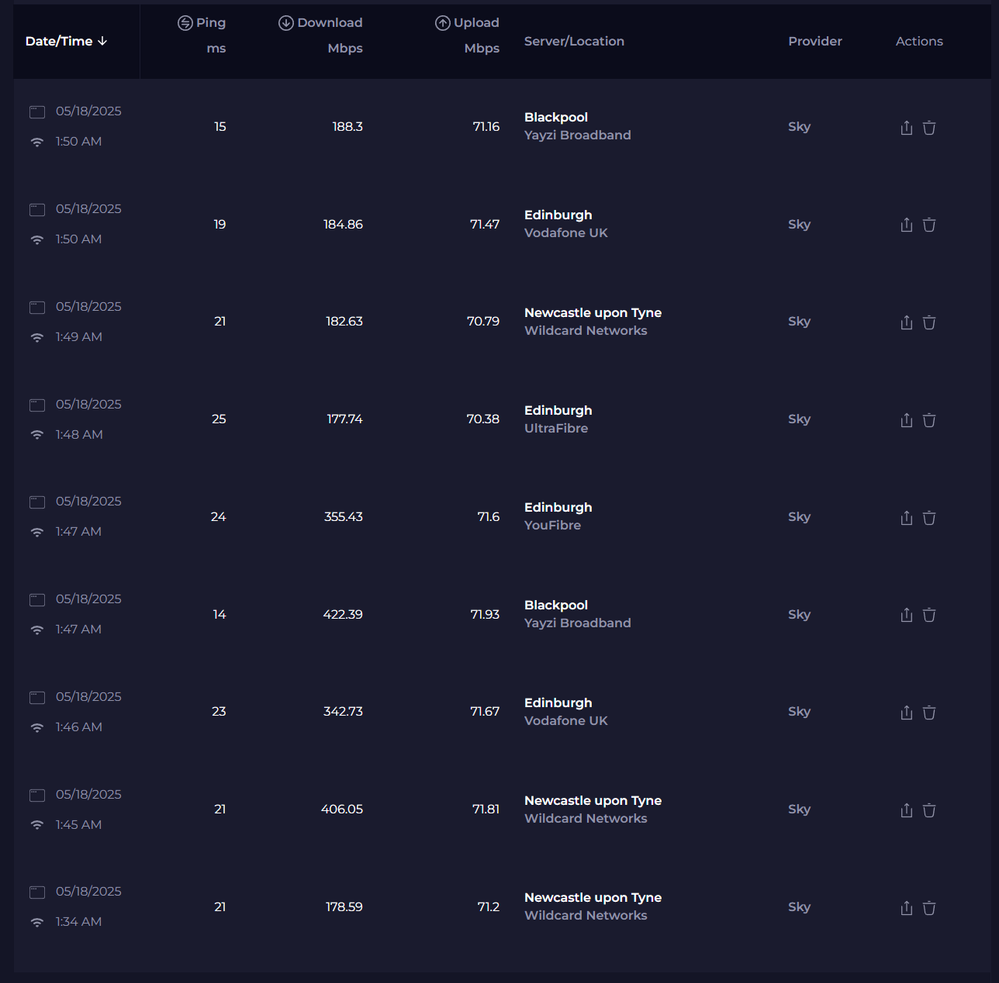Screen dimensions: 999x983
Task: Delete the YouFibre Edinburgh test result
Action: tap(929, 518)
